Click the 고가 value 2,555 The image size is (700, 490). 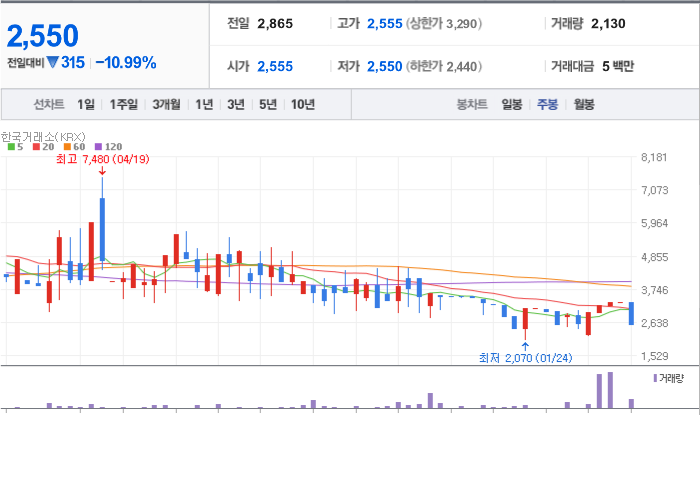[385, 24]
